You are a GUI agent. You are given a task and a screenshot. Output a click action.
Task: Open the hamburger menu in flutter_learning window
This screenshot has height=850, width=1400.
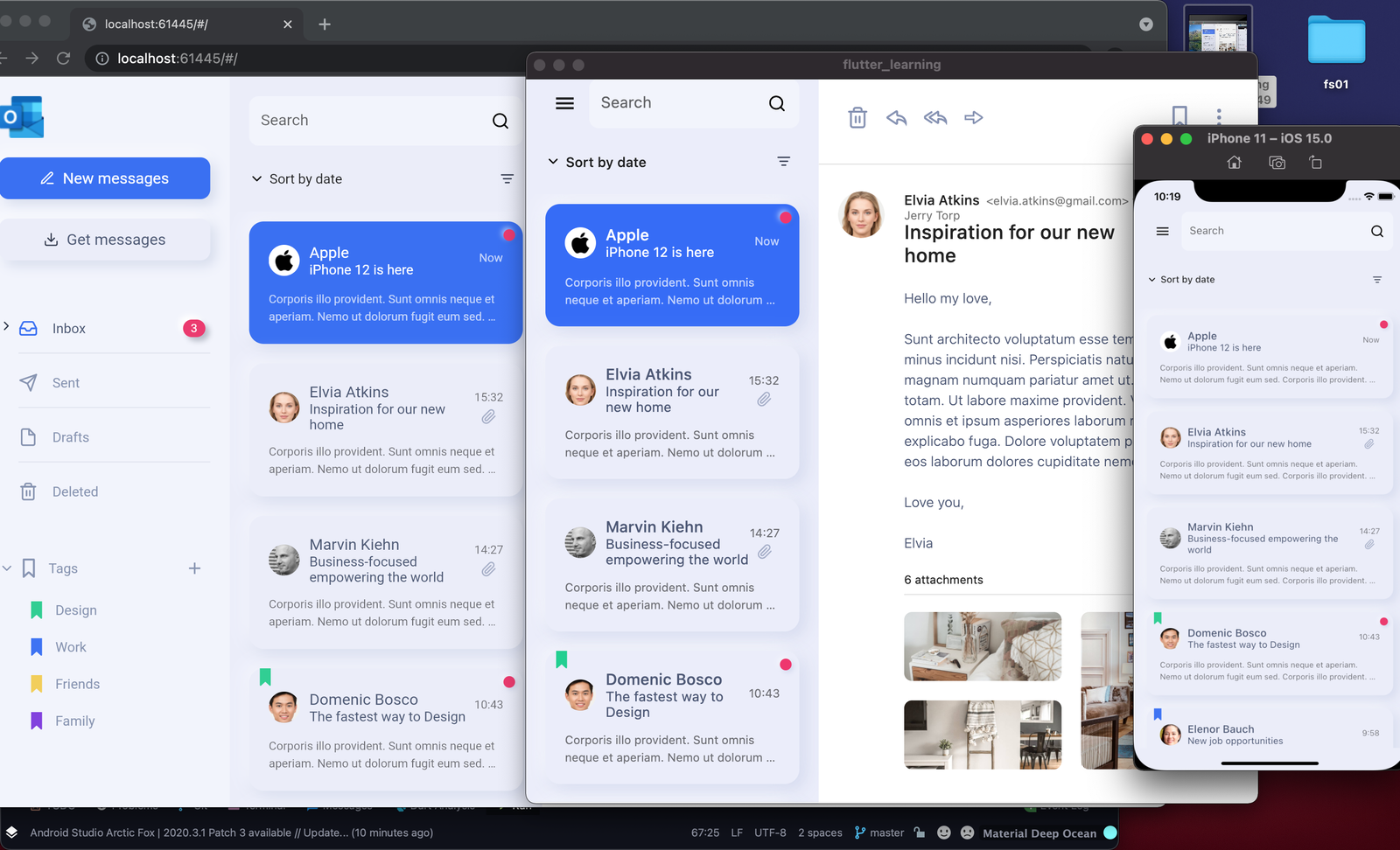click(565, 103)
